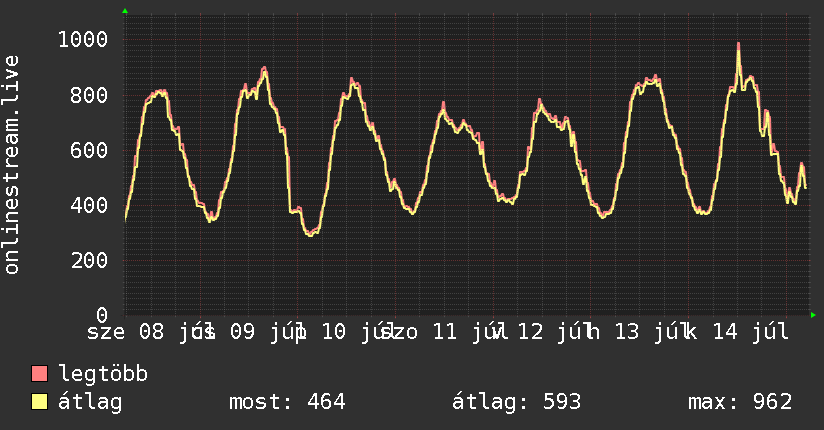Click the 400 y-axis label
The width and height of the screenshot is (824, 430).
89,205
